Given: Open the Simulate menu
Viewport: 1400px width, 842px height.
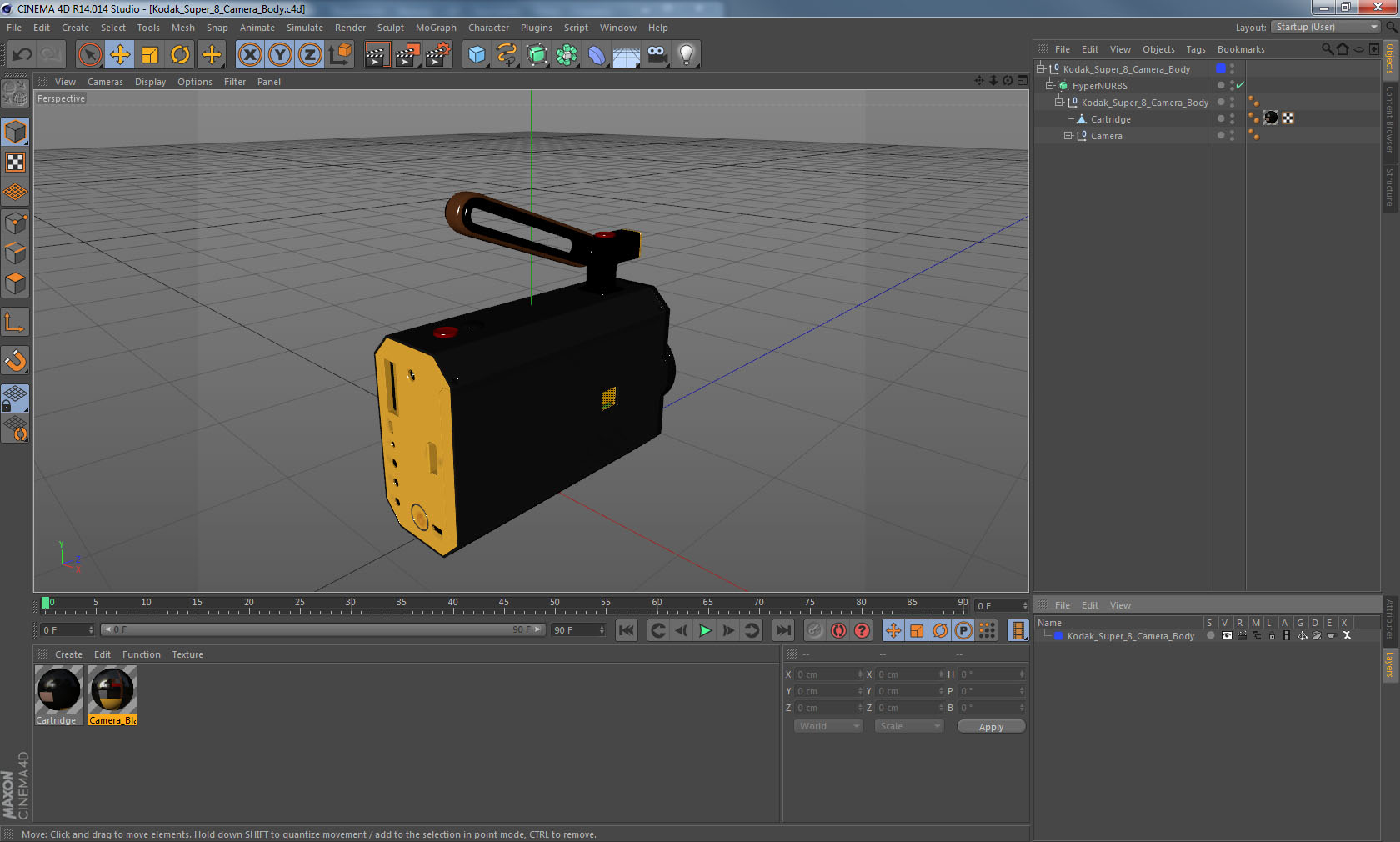Looking at the screenshot, I should [x=305, y=28].
